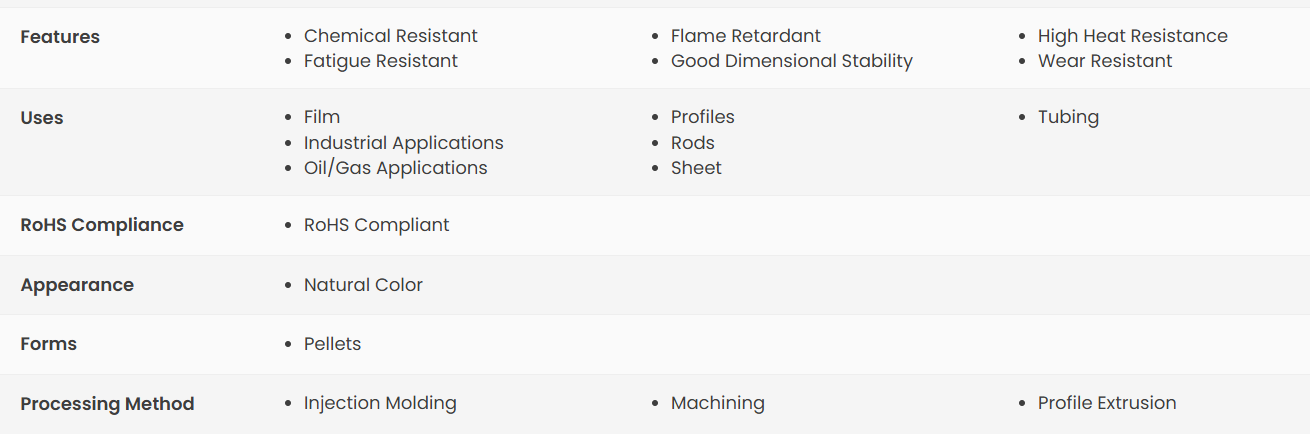This screenshot has height=440, width=1310.
Task: Click Oil/Gas Applications entry
Action: (396, 168)
